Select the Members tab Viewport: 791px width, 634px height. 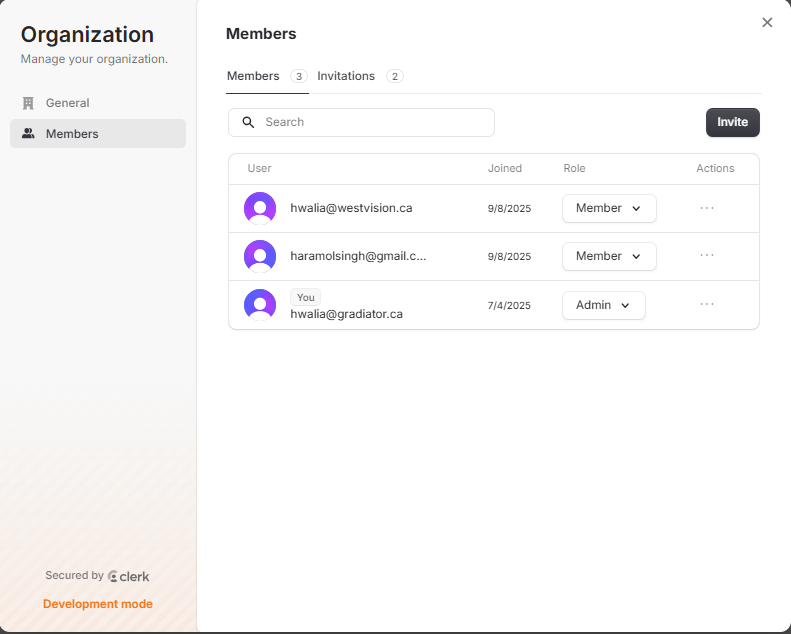pos(253,76)
